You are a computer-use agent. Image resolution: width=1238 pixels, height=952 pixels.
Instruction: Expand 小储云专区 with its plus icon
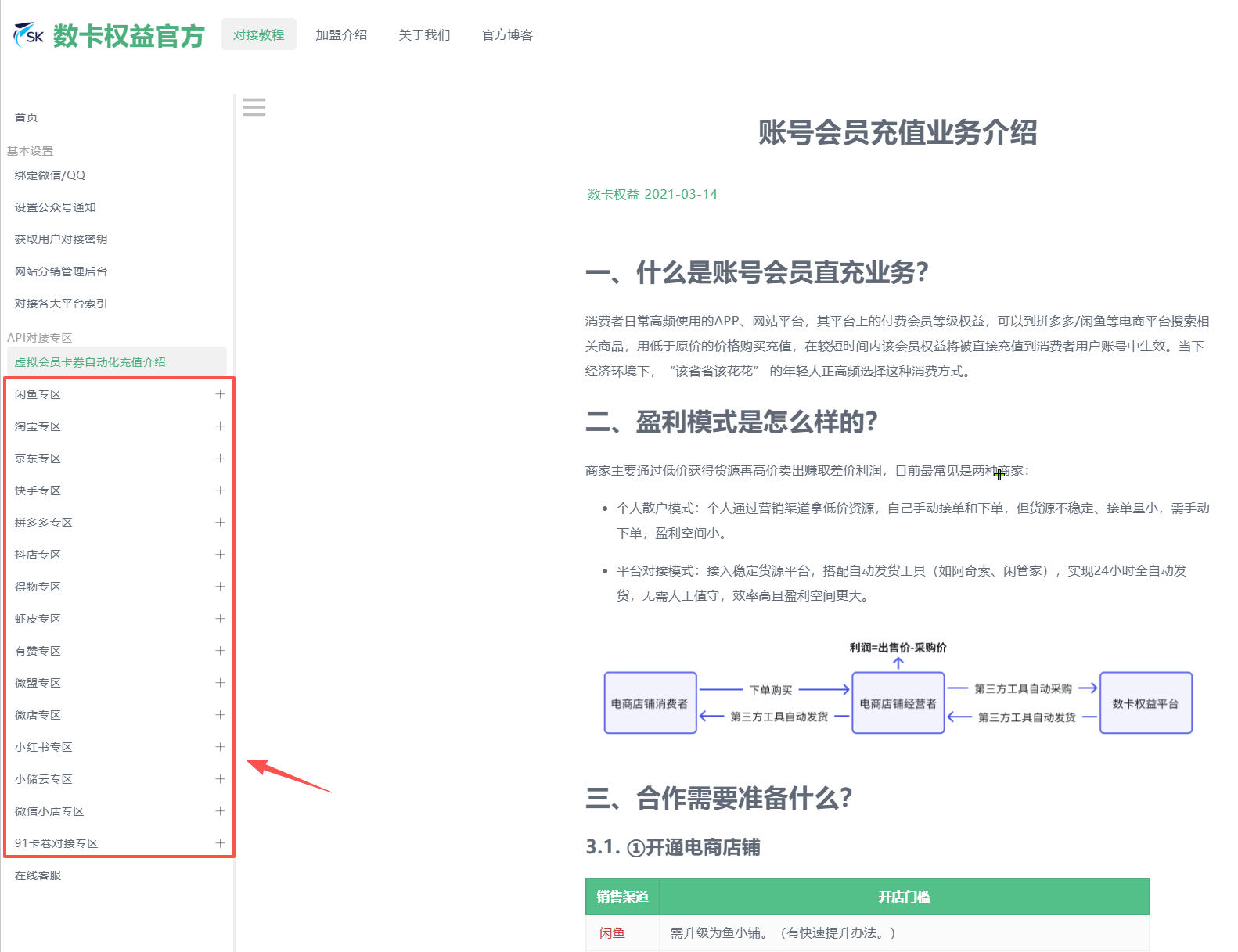(x=220, y=779)
